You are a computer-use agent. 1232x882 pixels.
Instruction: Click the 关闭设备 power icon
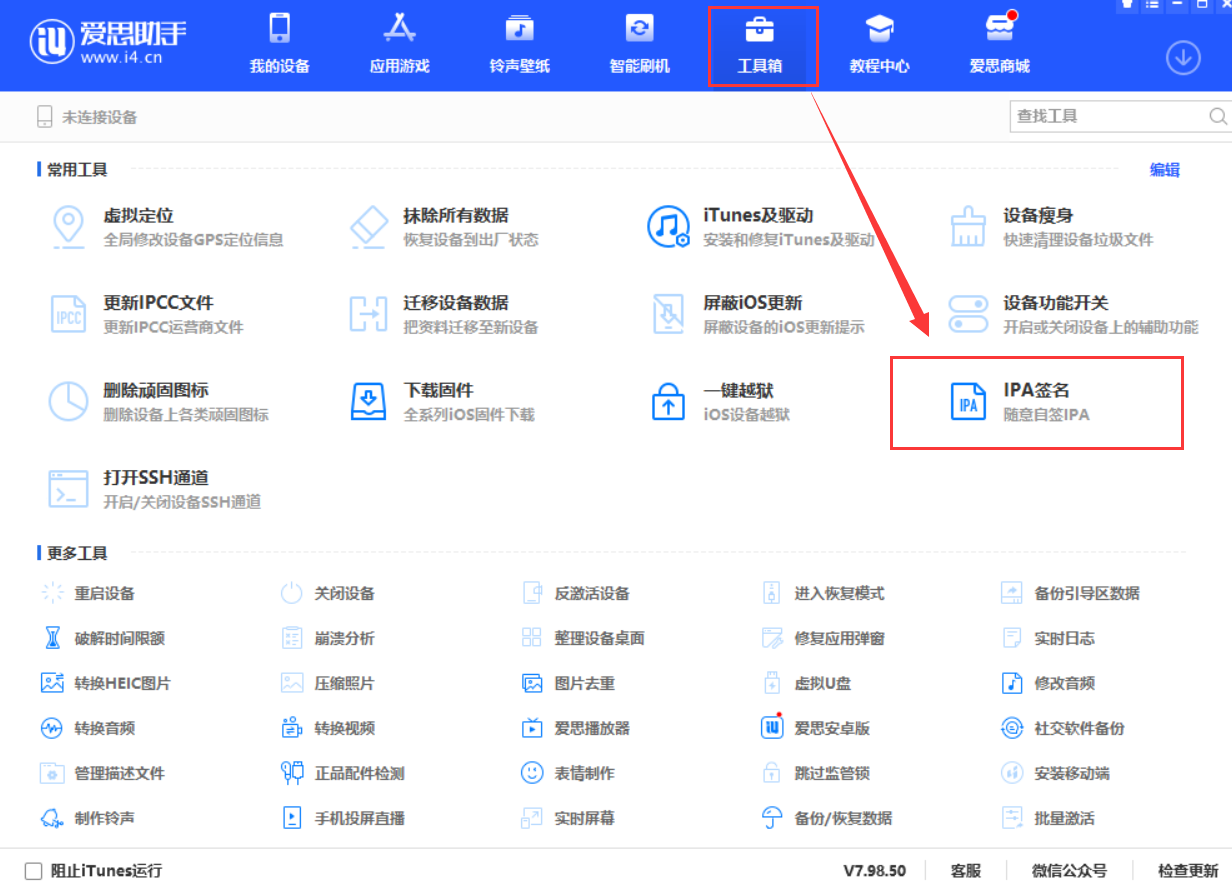click(291, 593)
